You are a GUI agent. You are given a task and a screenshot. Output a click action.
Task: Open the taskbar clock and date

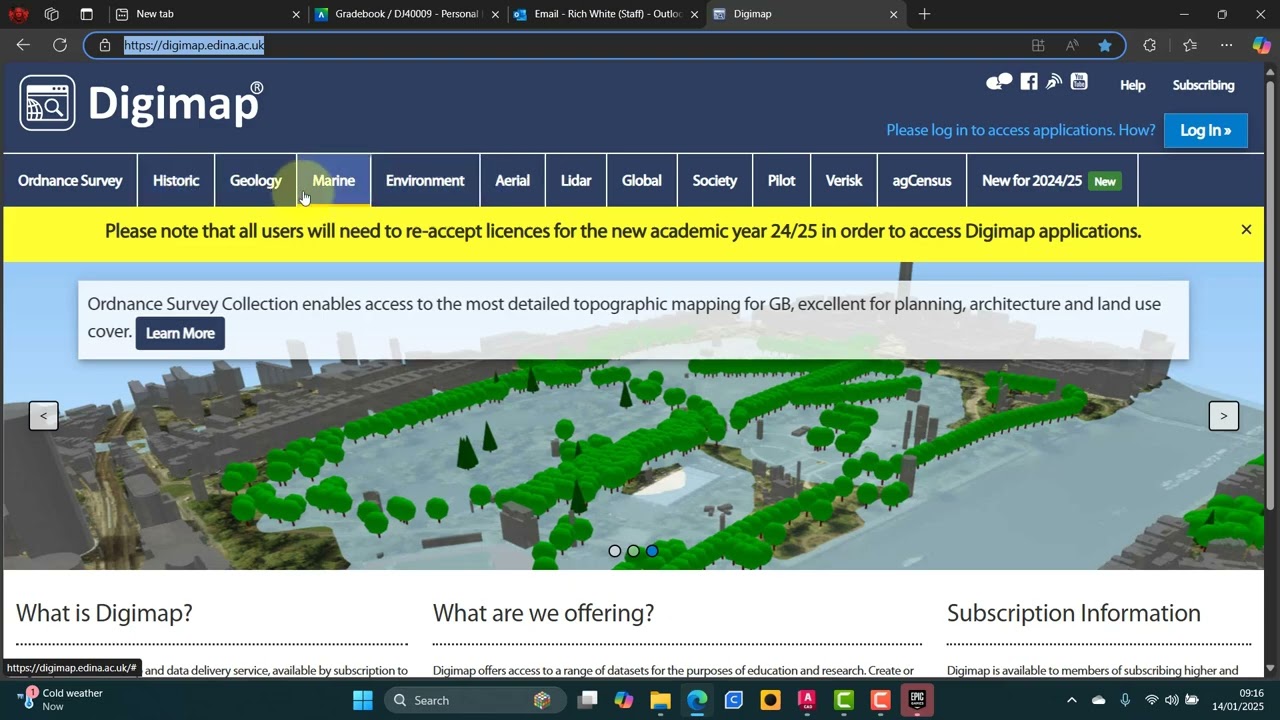click(x=1238, y=700)
